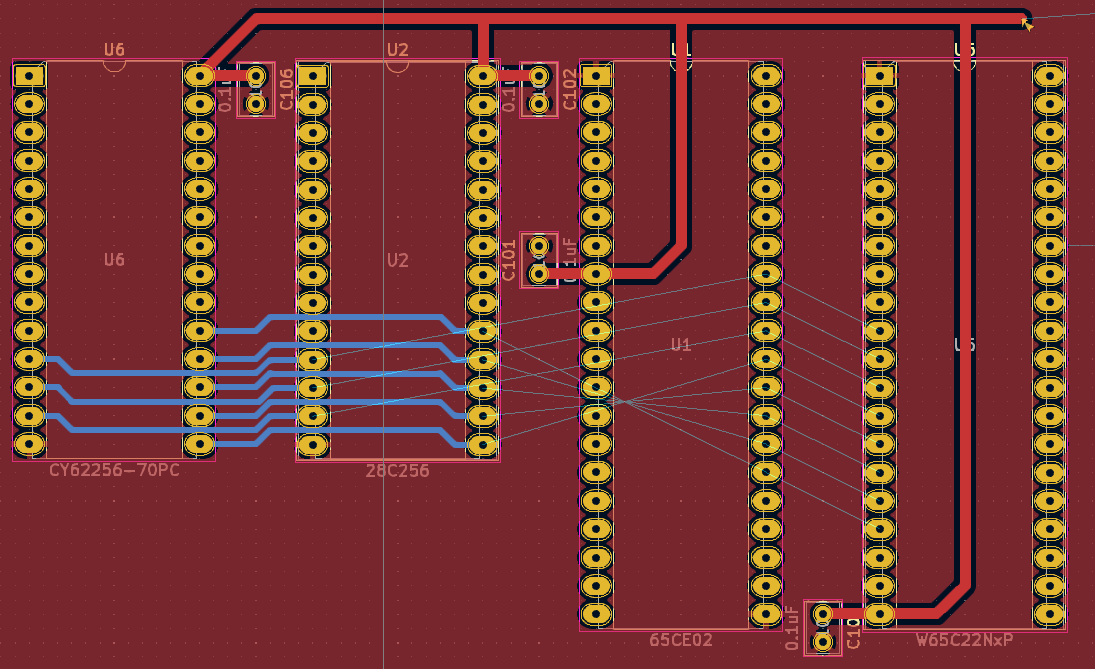The height and width of the screenshot is (669, 1095).
Task: Select the bottom-left pad of the 65CE02
Action: tap(596, 615)
